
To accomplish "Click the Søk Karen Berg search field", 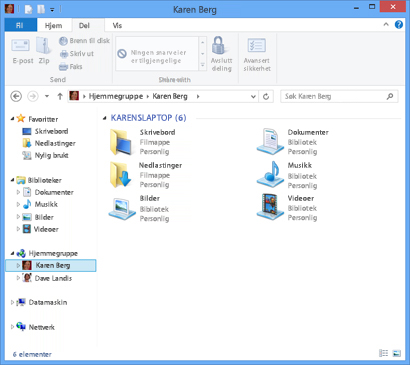I will point(339,96).
